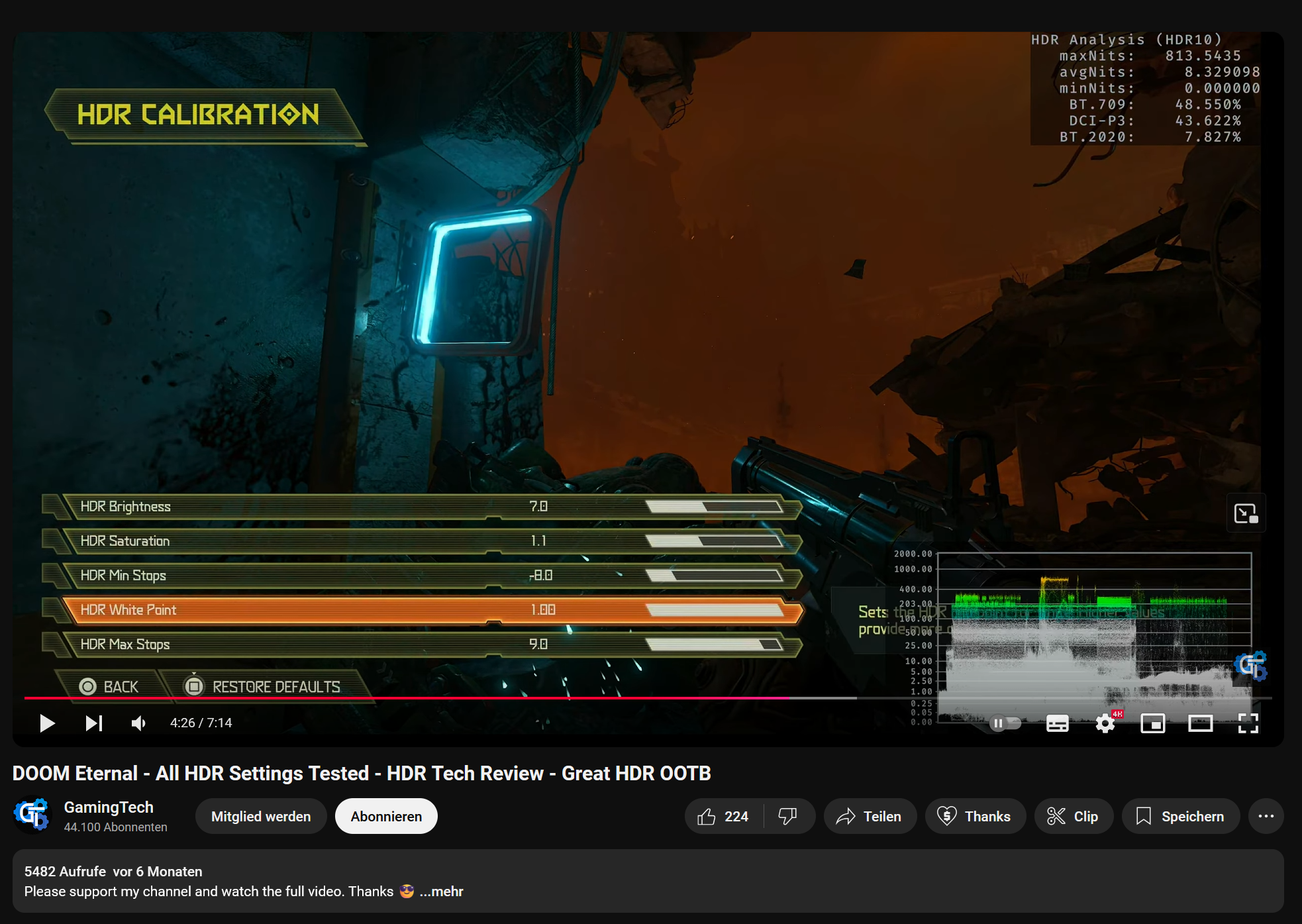Open the Thanks donation option
Screen dimensions: 1302x924
[975, 816]
